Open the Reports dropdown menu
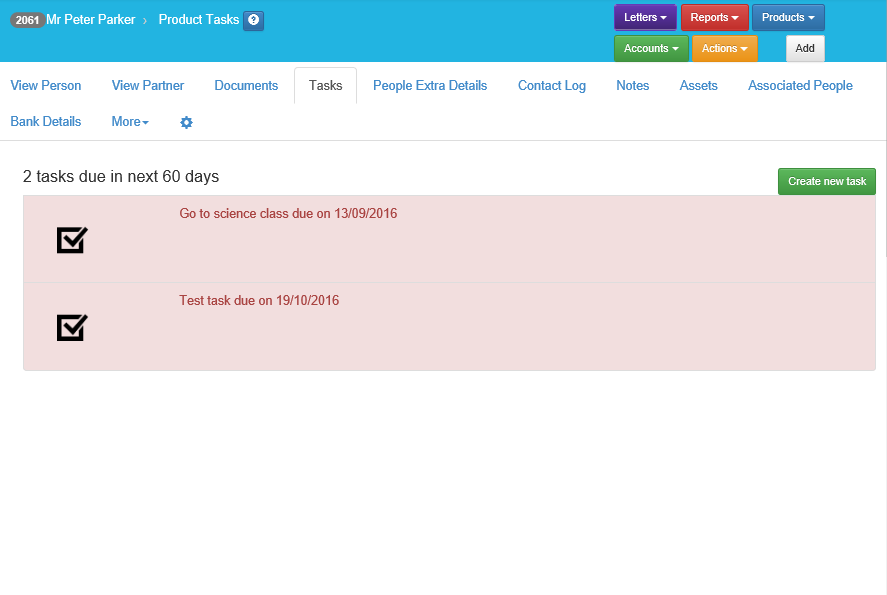 (x=714, y=18)
